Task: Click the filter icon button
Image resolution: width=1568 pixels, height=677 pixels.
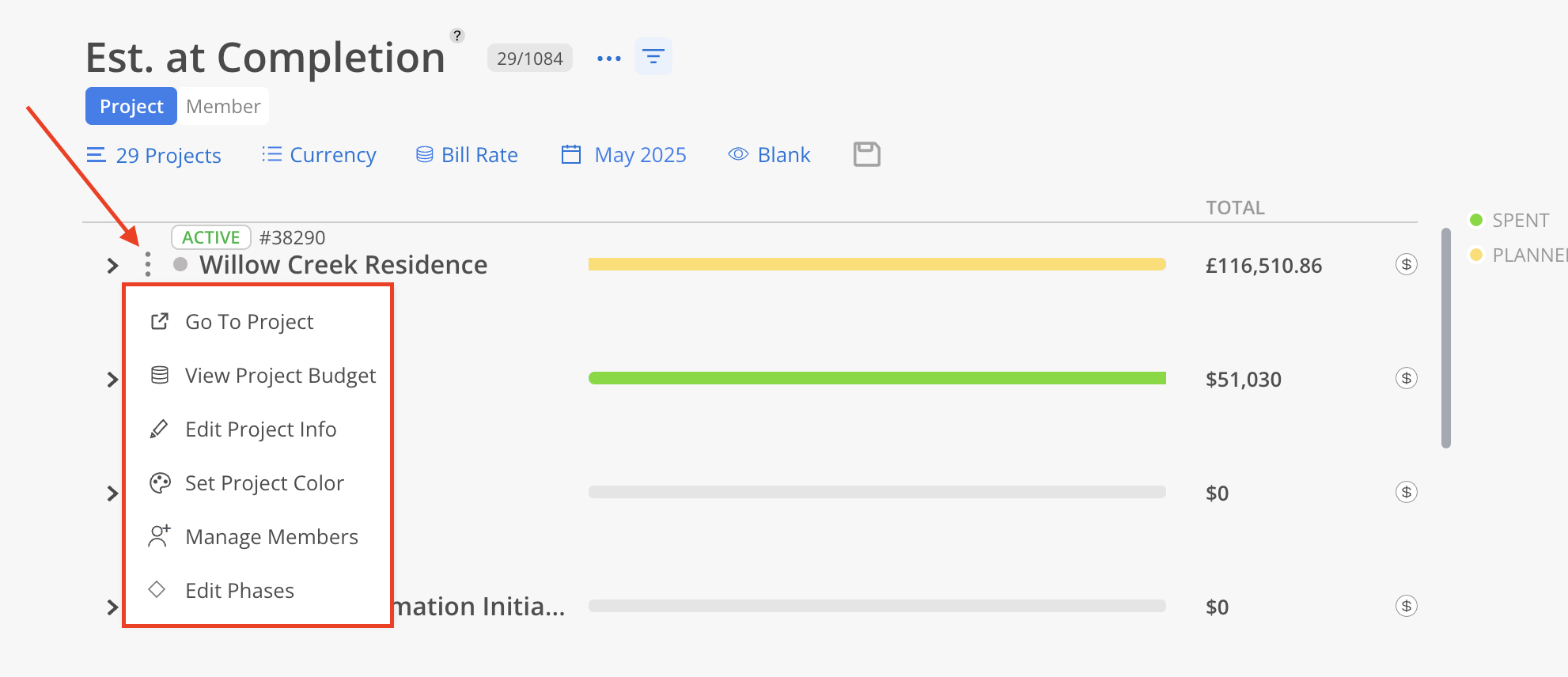Action: [653, 57]
